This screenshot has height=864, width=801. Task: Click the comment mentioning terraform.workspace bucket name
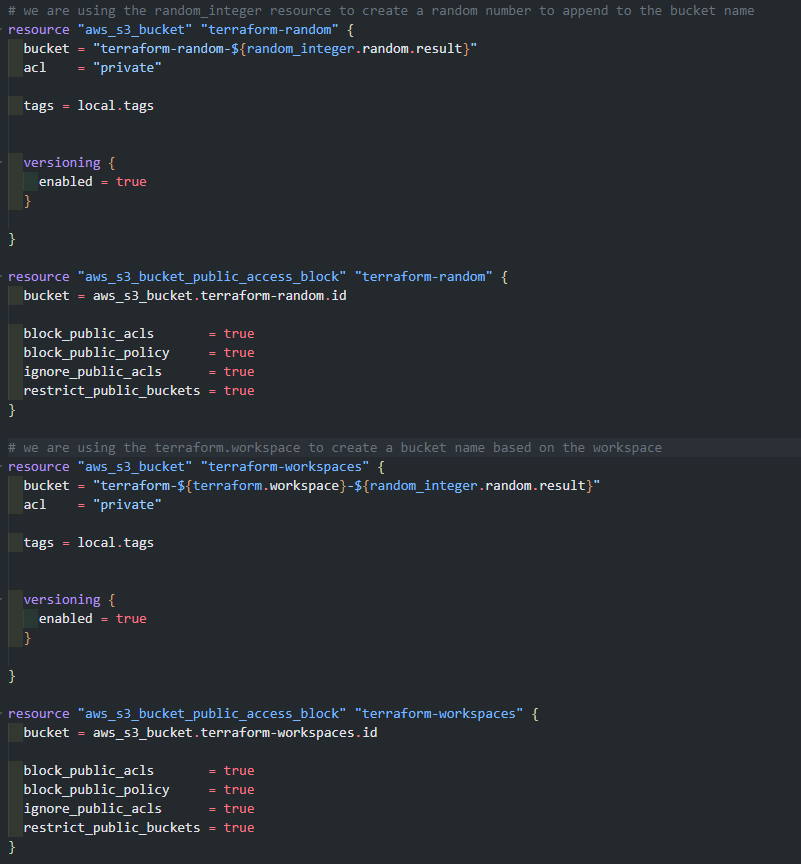[x=335, y=447]
